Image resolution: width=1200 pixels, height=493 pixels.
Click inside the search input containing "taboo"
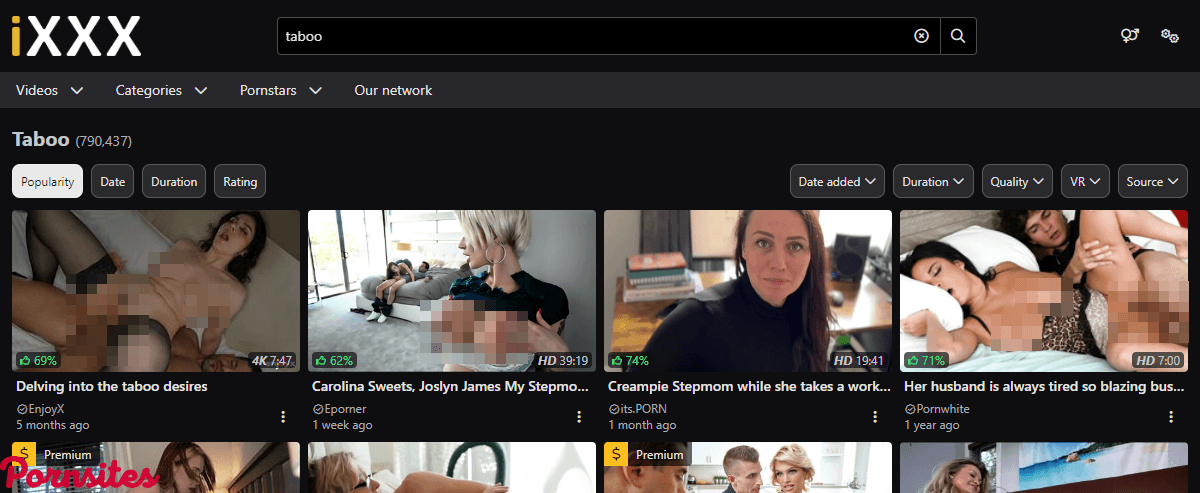click(x=590, y=36)
